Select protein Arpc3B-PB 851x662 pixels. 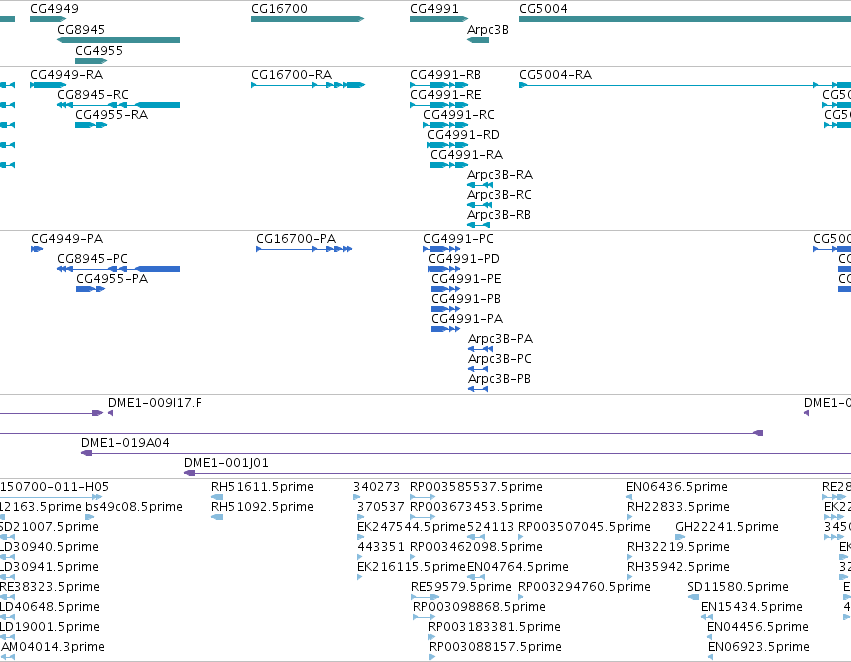pos(499,379)
